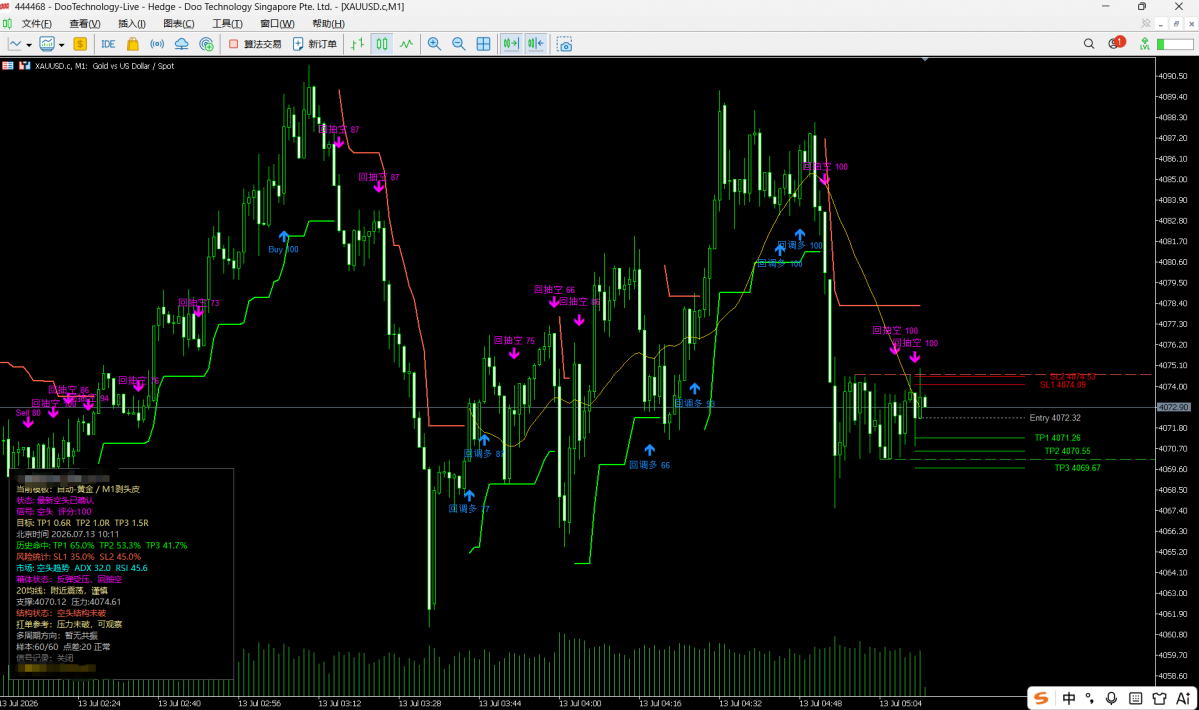Image resolution: width=1199 pixels, height=710 pixels.
Task: Select the TP3 4069.67 level label
Action: (x=1077, y=468)
